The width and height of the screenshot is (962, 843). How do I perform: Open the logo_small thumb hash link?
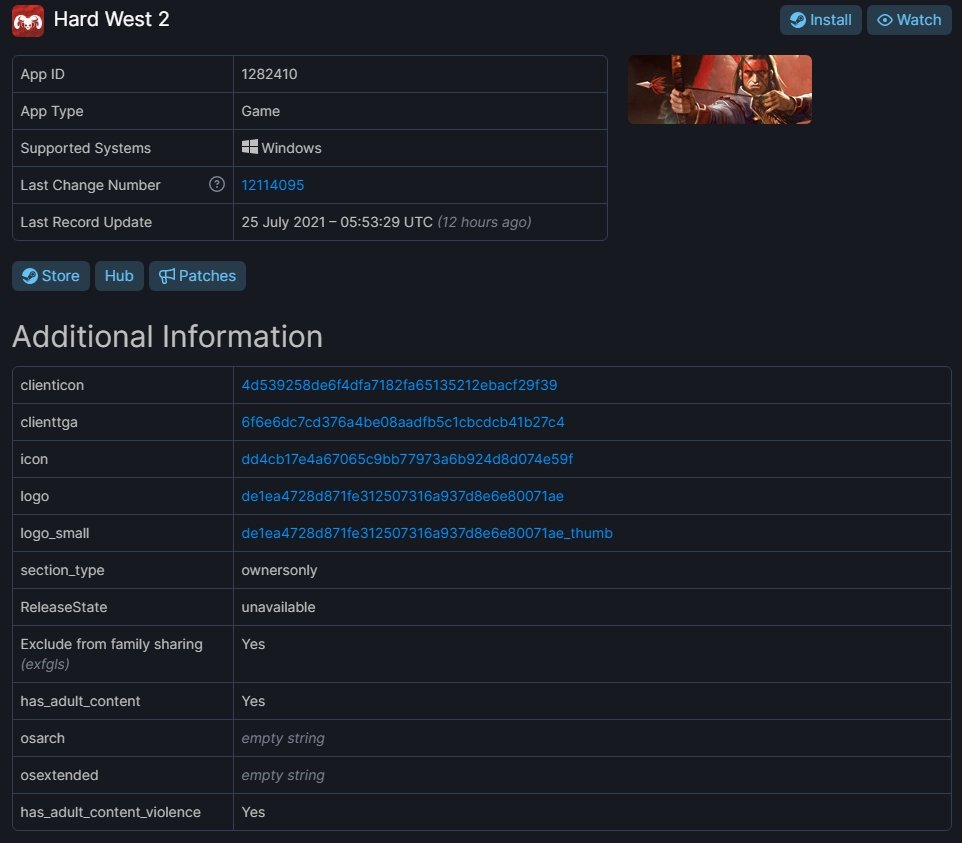(x=426, y=533)
